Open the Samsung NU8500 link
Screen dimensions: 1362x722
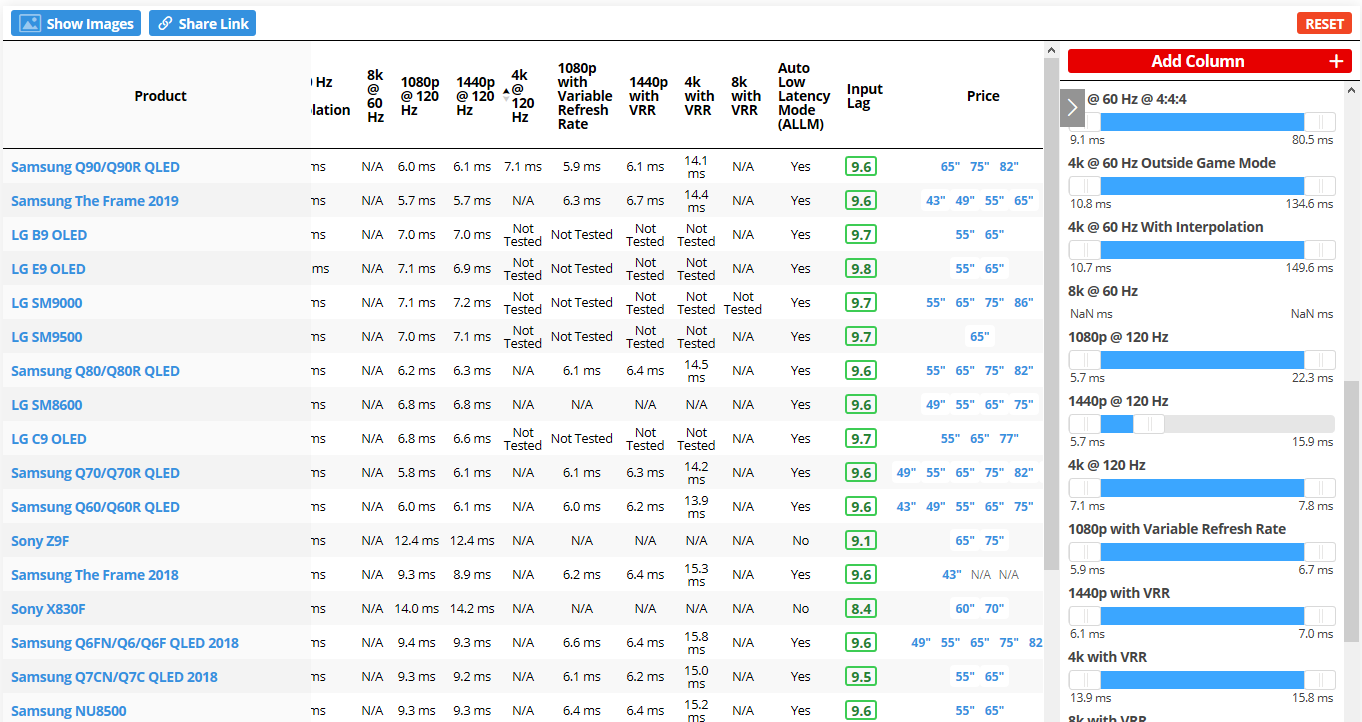click(69, 711)
